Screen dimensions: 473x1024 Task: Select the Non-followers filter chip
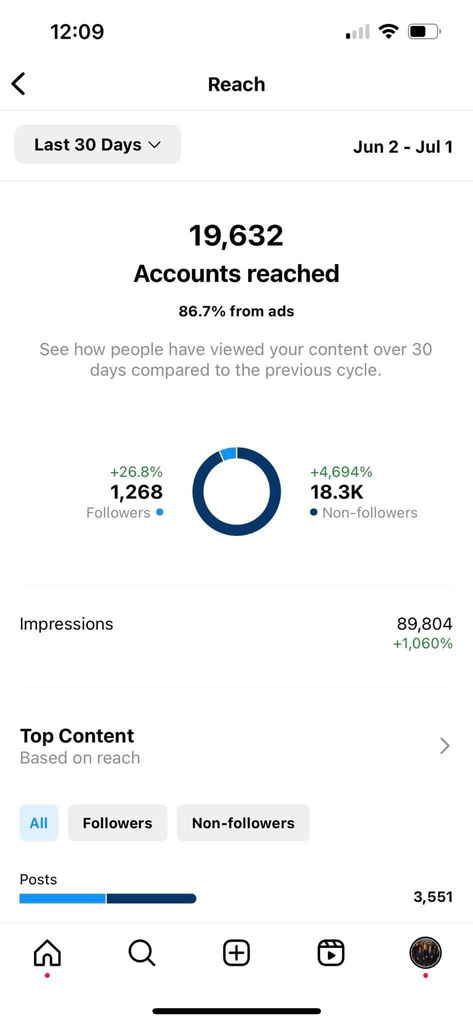(243, 823)
